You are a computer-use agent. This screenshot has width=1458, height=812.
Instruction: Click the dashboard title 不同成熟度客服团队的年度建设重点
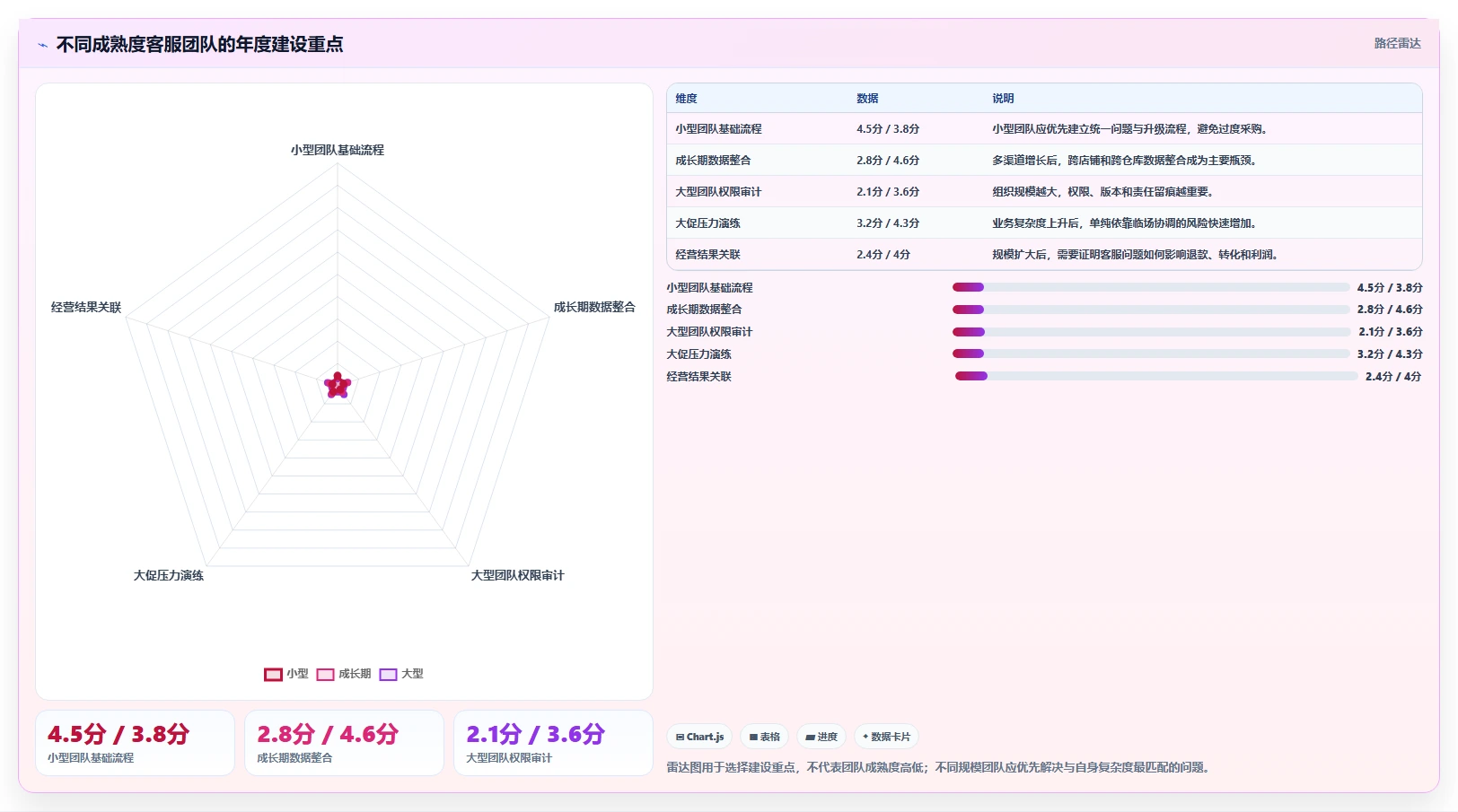pyautogui.click(x=199, y=45)
